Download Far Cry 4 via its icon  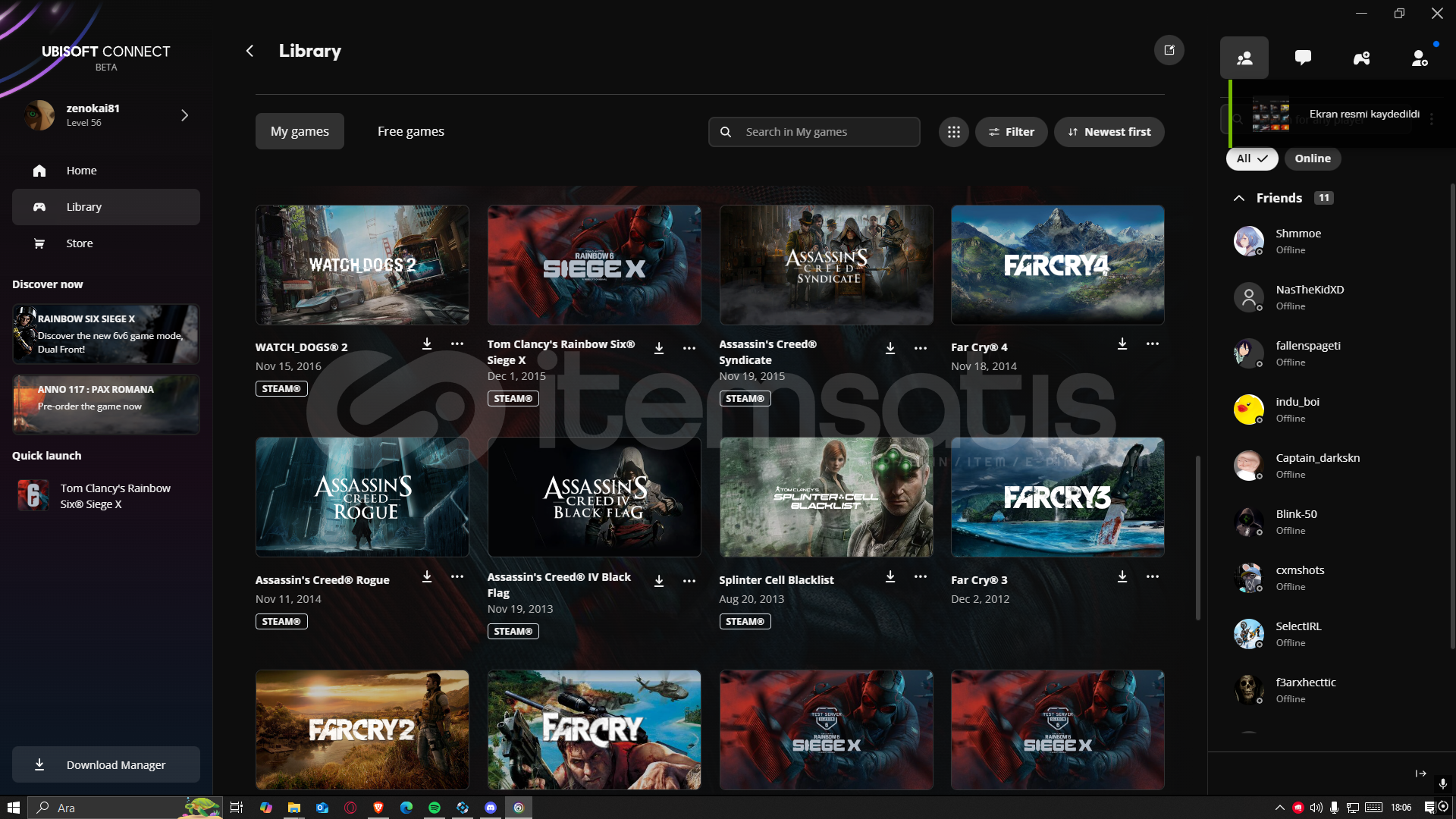(x=1122, y=344)
